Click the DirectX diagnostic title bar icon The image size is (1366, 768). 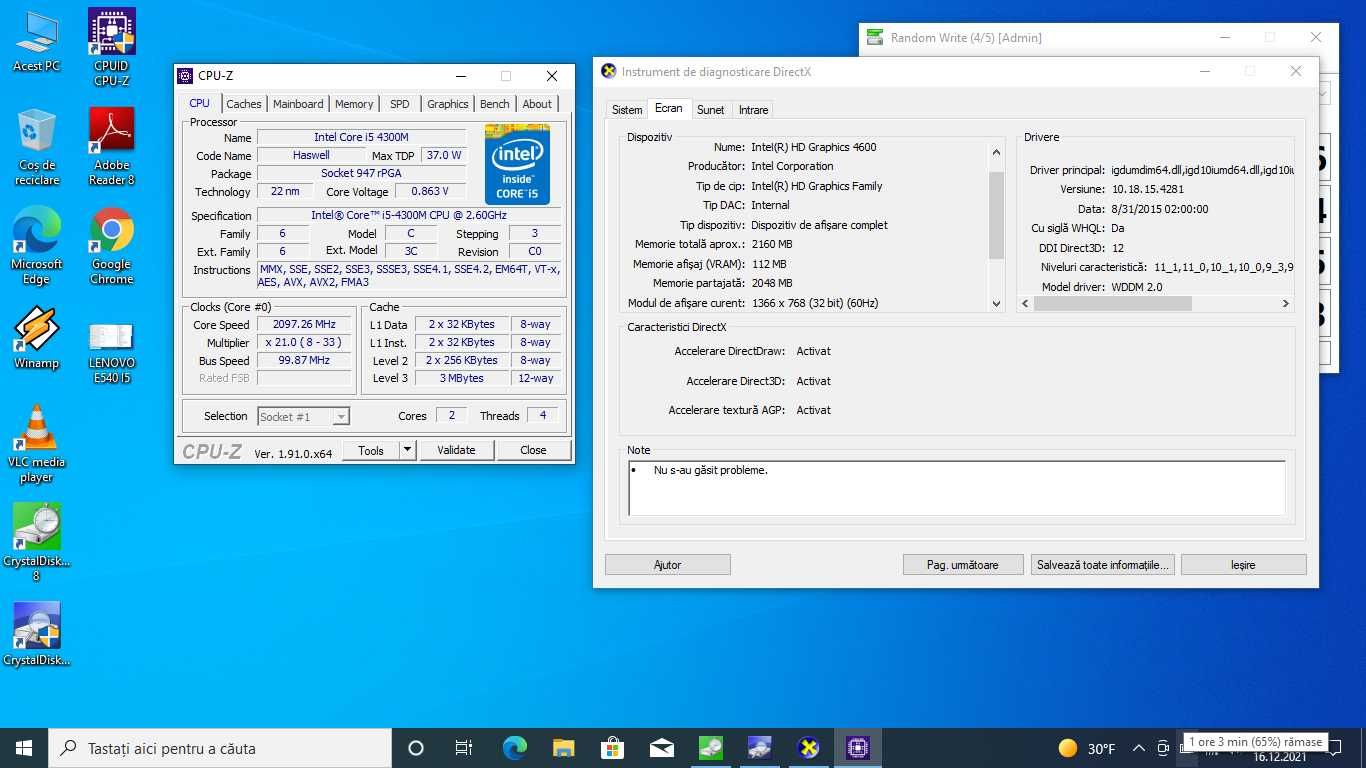point(608,71)
